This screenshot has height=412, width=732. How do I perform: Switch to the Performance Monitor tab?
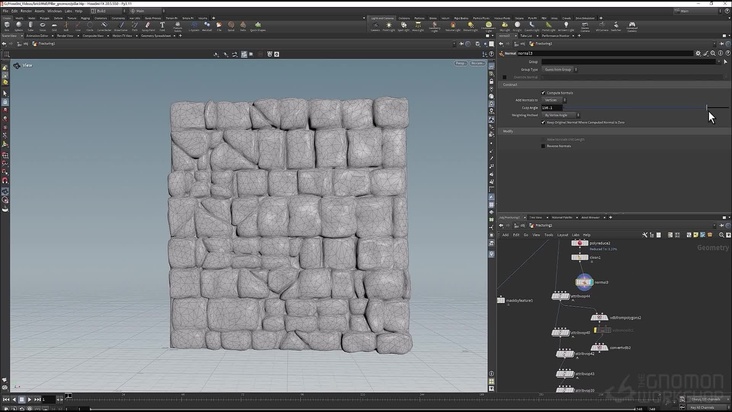pos(556,35)
